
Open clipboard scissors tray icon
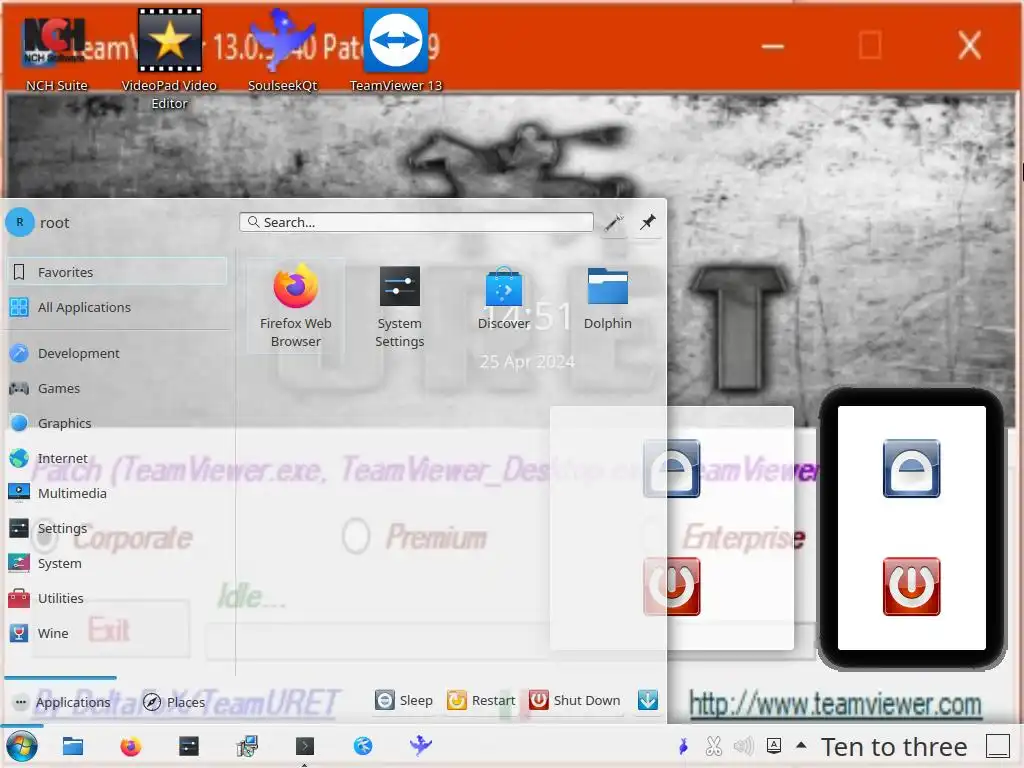point(714,746)
